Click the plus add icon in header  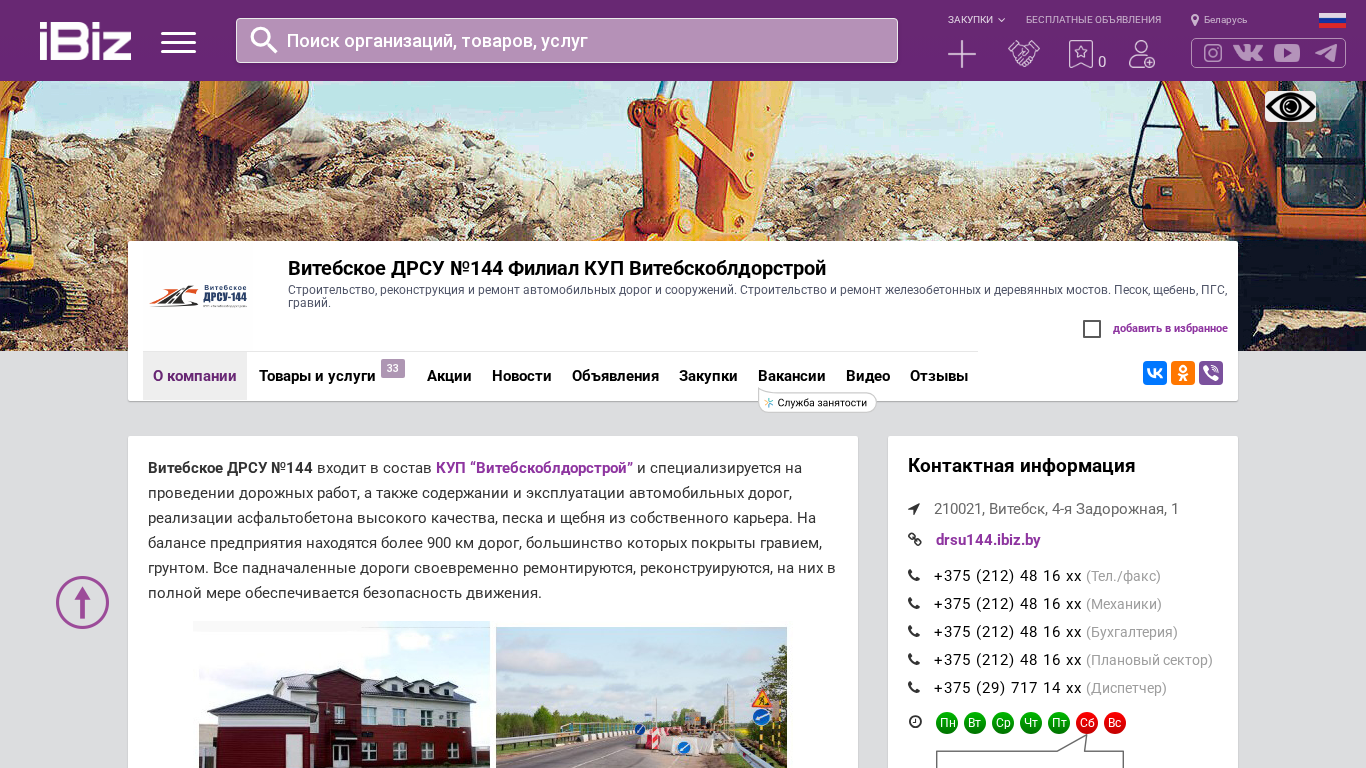click(x=962, y=54)
